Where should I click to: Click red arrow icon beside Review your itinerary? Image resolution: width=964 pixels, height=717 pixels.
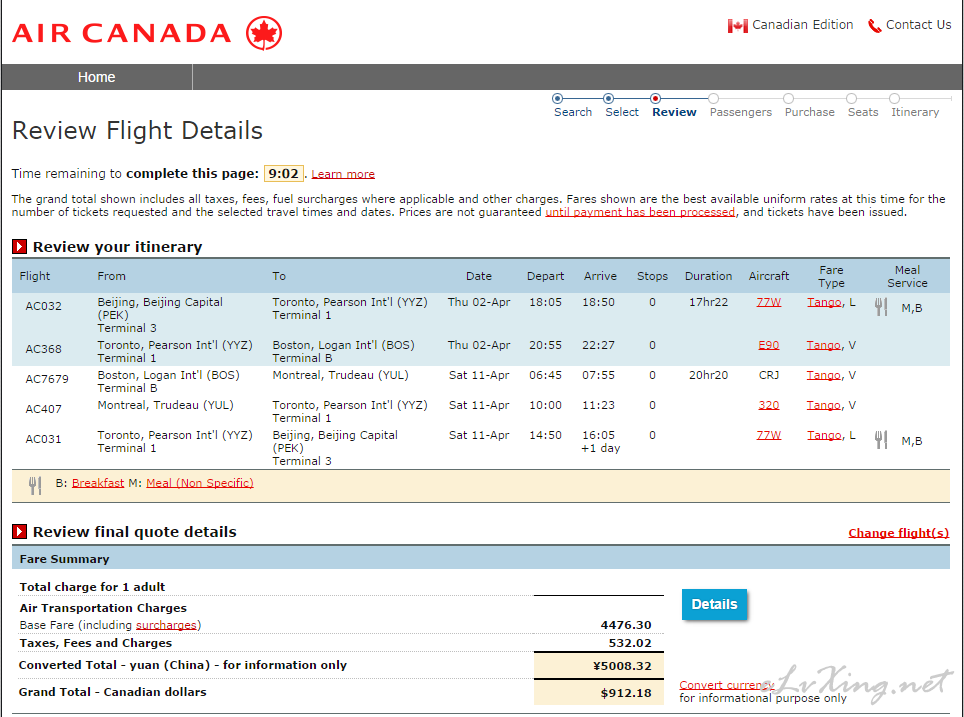[19, 247]
